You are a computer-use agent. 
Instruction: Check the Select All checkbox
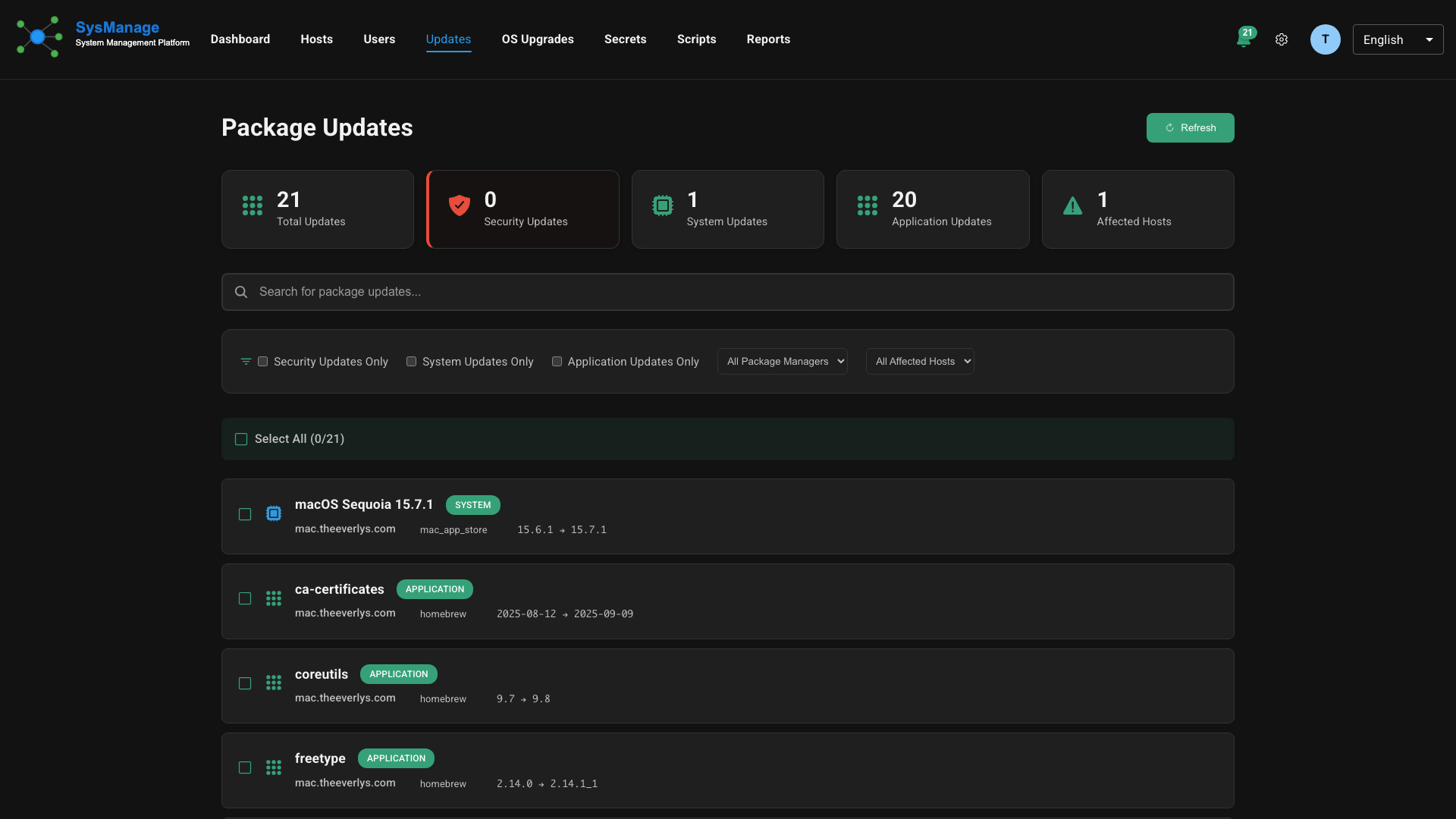(240, 439)
